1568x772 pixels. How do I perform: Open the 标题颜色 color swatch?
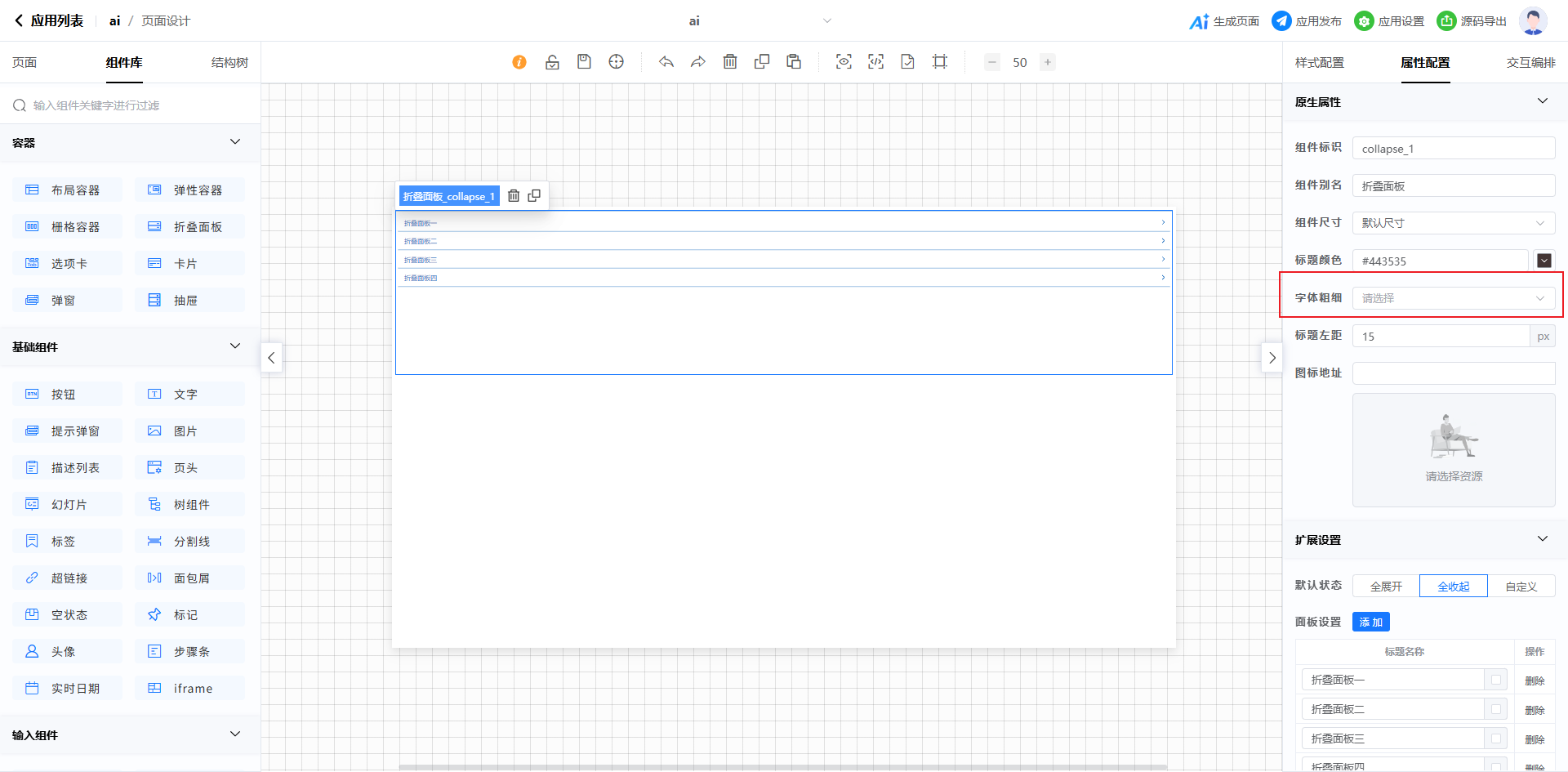pyautogui.click(x=1544, y=261)
